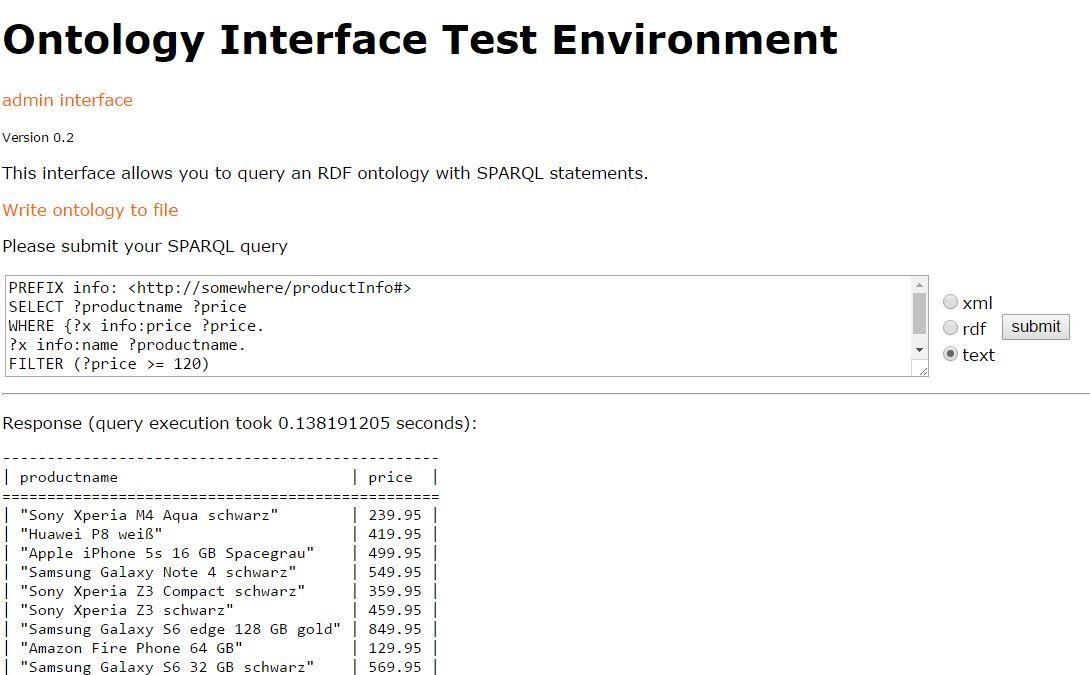Click the submit button to run the query
Screen dimensions: 1090x675
coord(1035,326)
